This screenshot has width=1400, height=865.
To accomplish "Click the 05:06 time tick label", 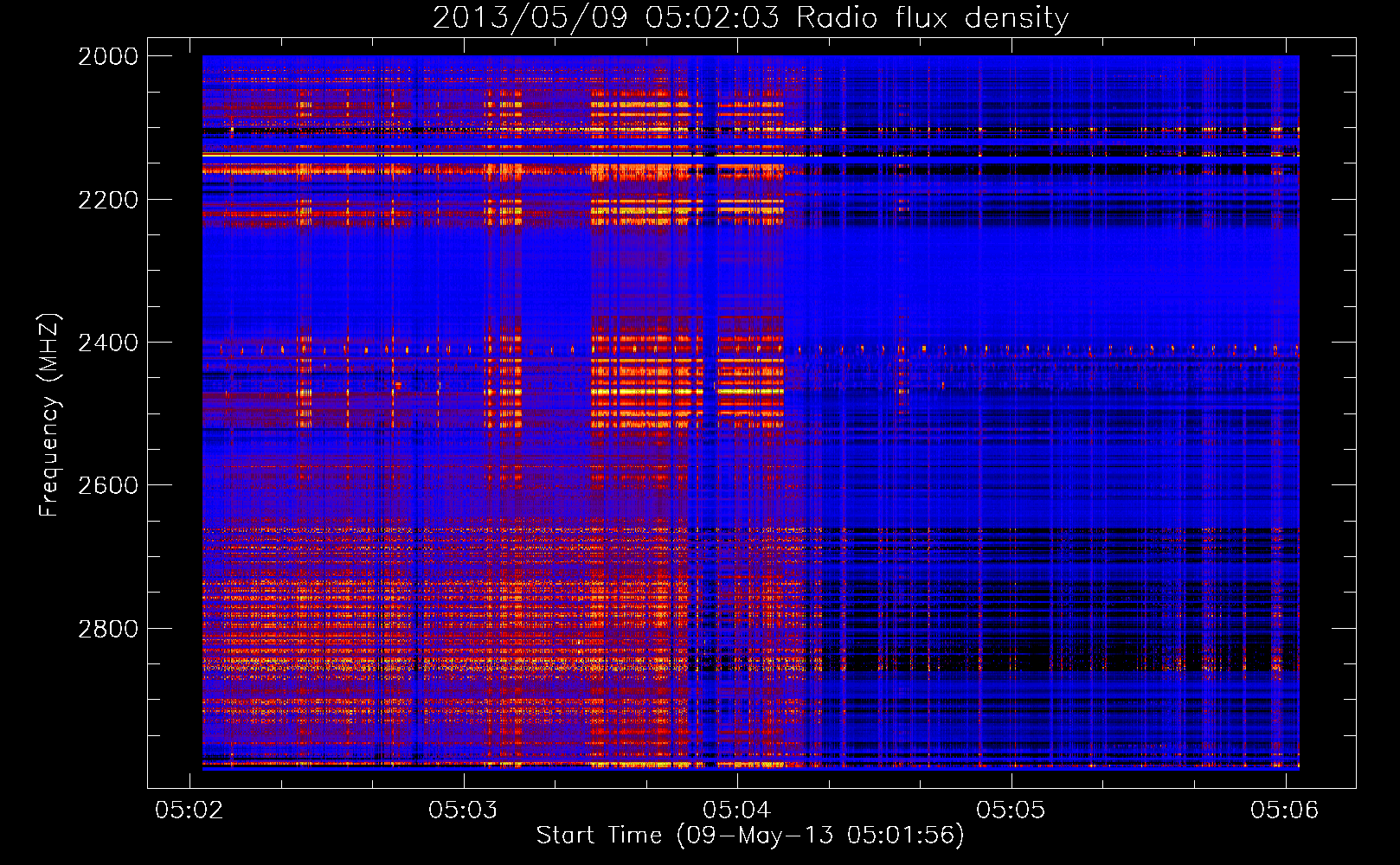I will [1285, 810].
